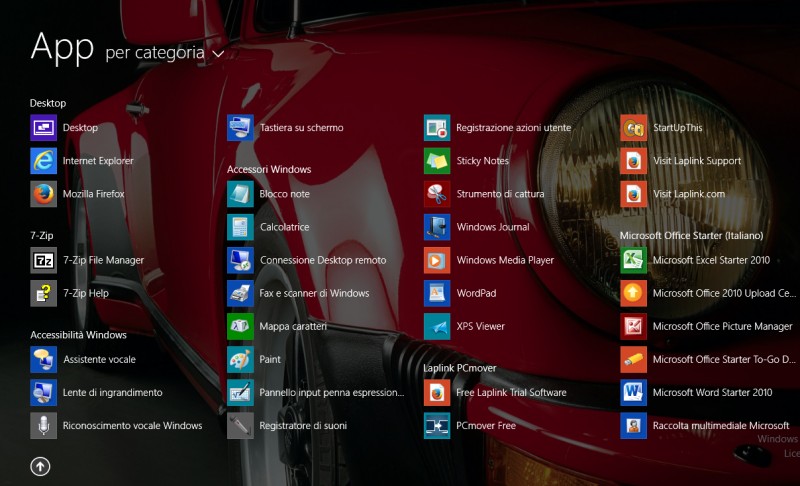Image resolution: width=800 pixels, height=486 pixels.
Task: Launch Microsoft Excel Starter 2010 icon
Action: coord(634,260)
